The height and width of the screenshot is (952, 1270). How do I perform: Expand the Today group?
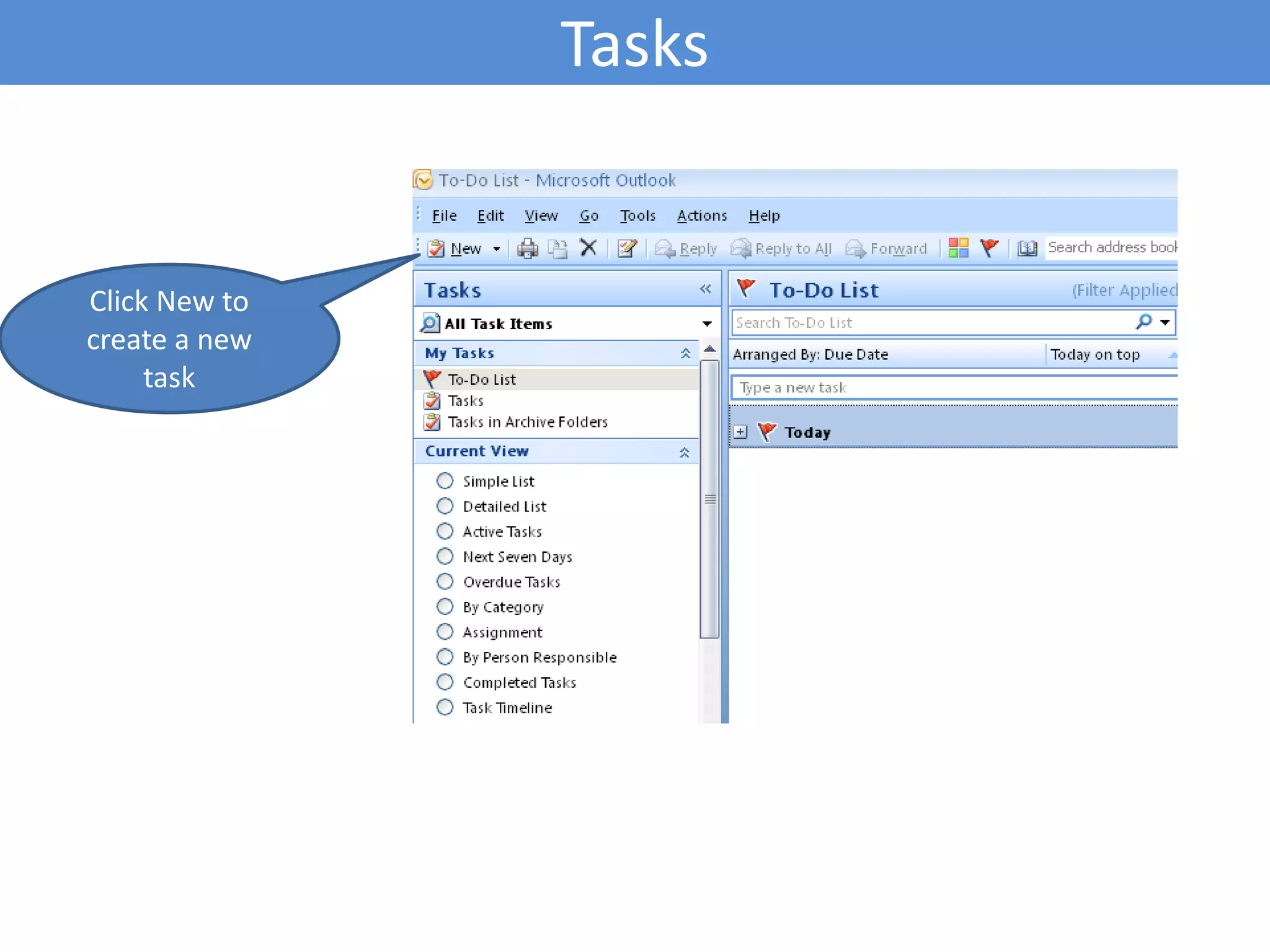pos(740,432)
